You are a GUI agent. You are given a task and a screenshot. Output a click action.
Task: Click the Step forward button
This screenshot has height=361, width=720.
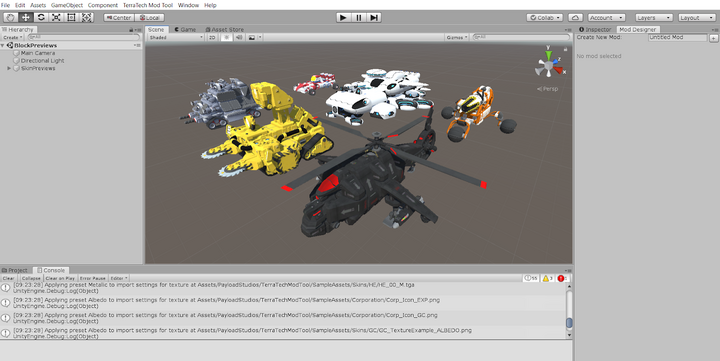[374, 17]
